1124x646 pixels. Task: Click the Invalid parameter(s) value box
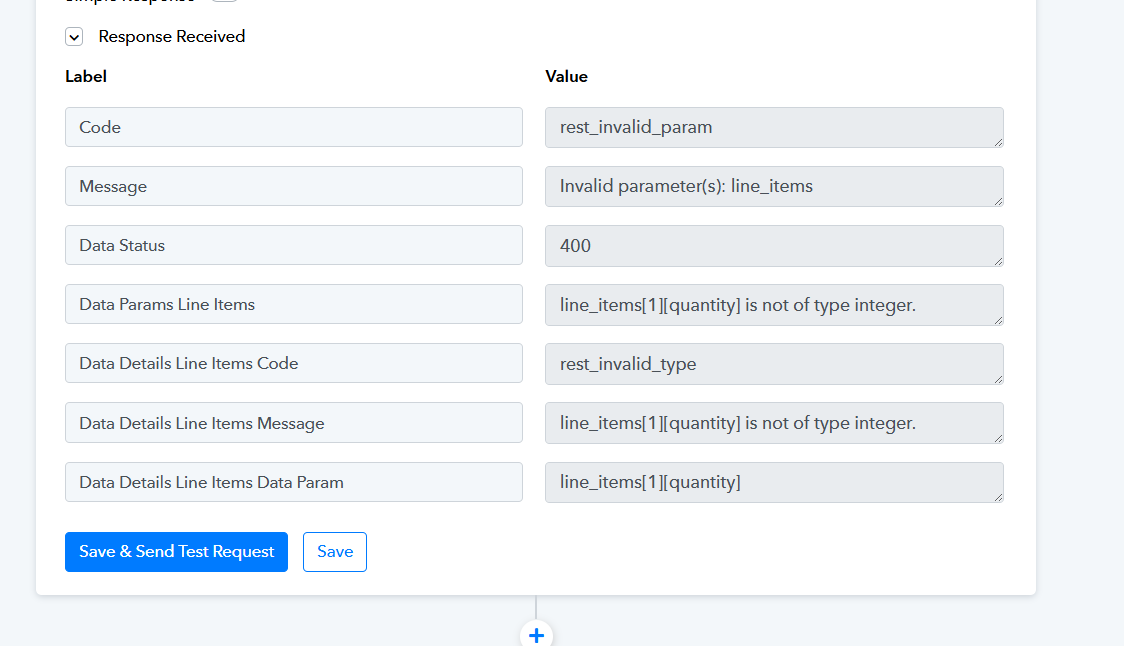[x=774, y=186]
